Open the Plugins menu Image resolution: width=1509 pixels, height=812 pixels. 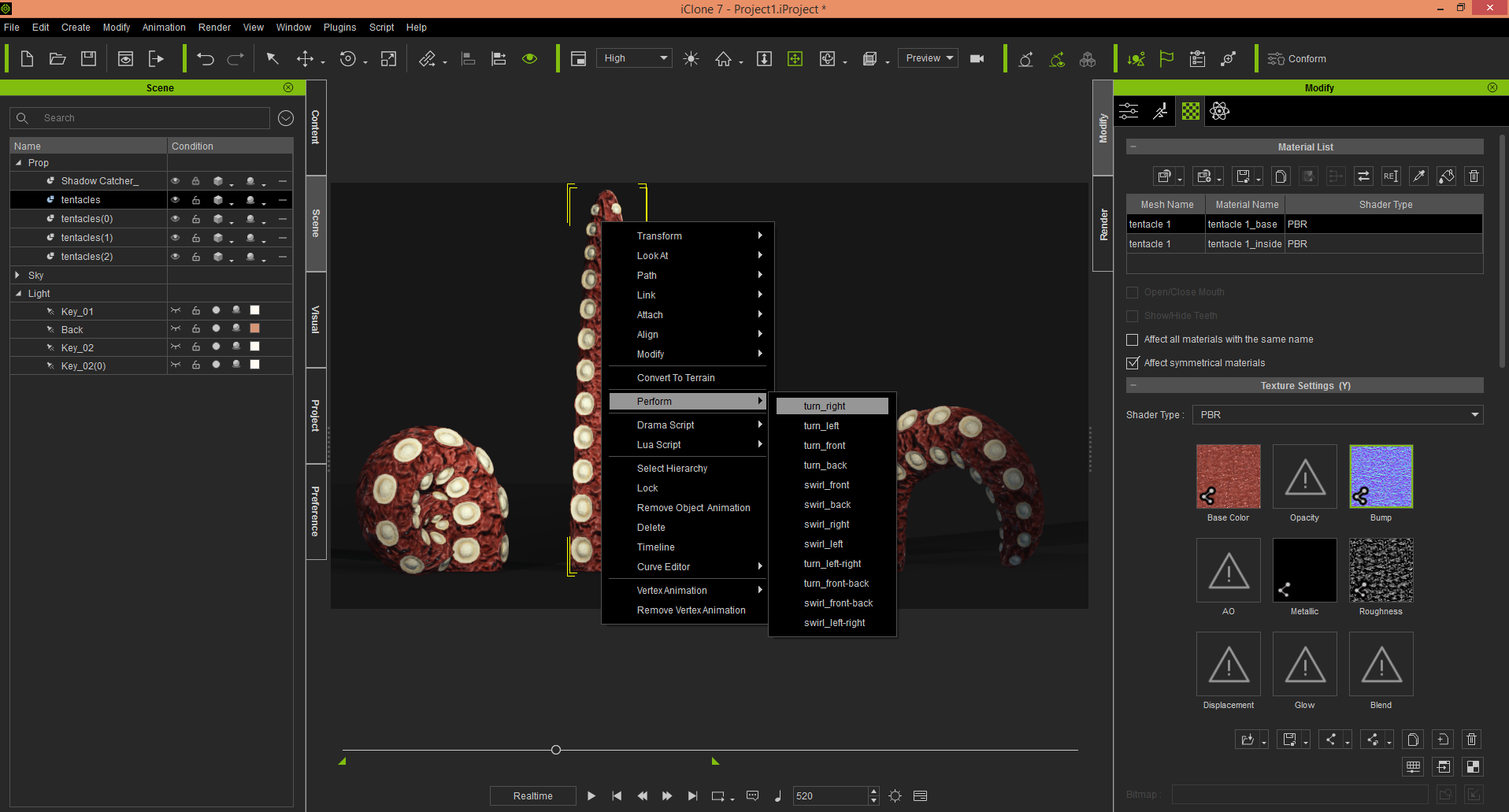tap(339, 28)
